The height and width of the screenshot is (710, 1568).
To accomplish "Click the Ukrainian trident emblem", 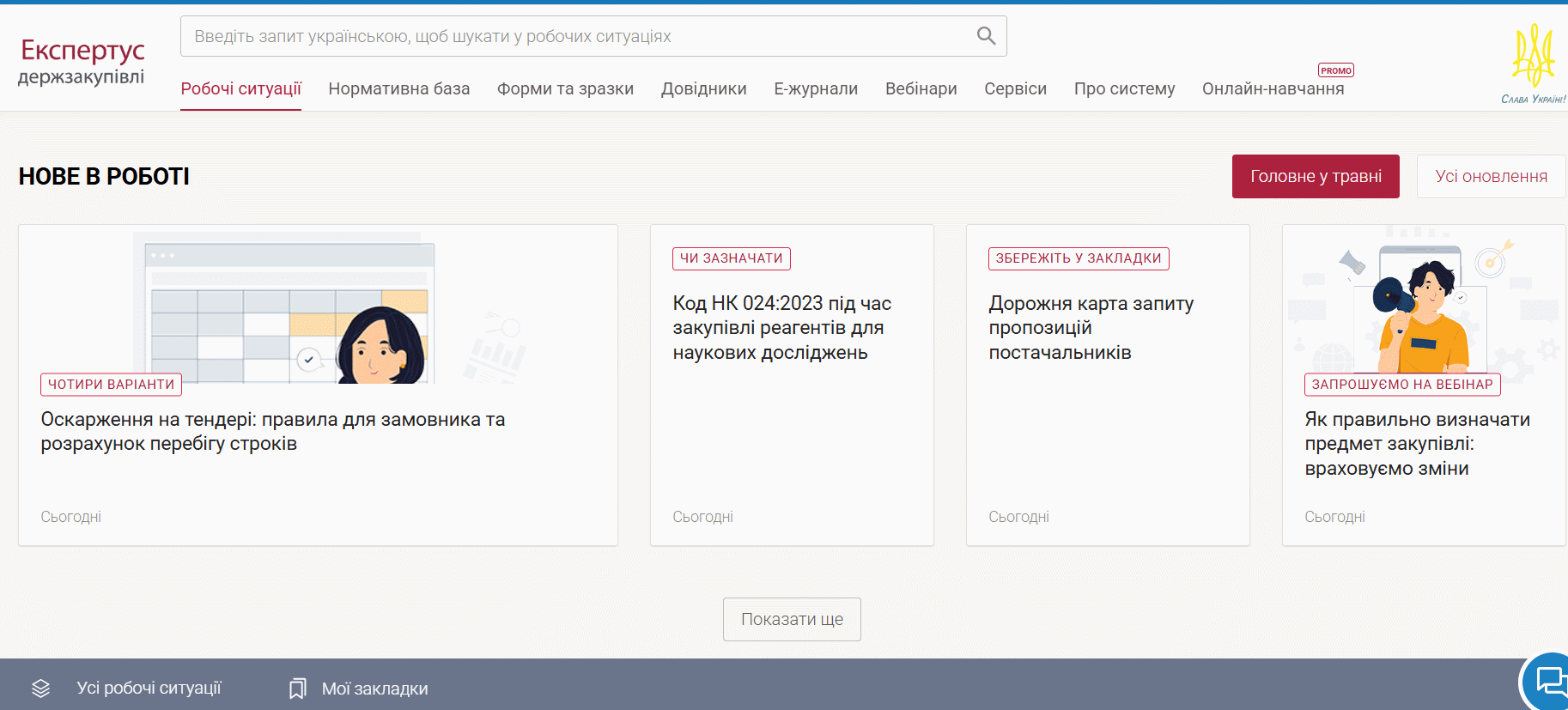I will tap(1533, 57).
